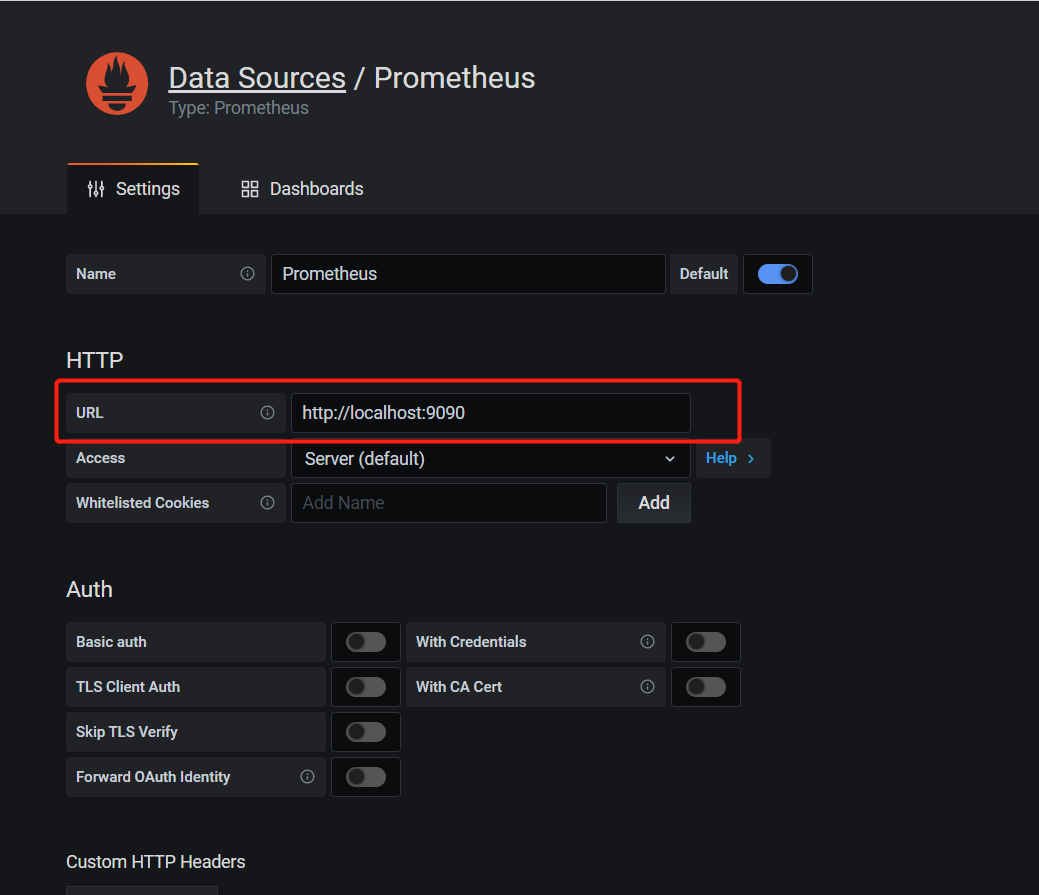1039x895 pixels.
Task: Turn on Skip TLS Verify
Action: tap(365, 732)
